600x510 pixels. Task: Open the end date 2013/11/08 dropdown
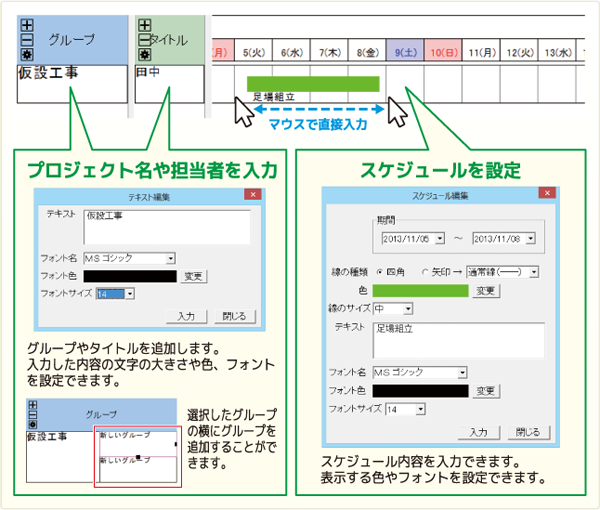click(x=530, y=239)
